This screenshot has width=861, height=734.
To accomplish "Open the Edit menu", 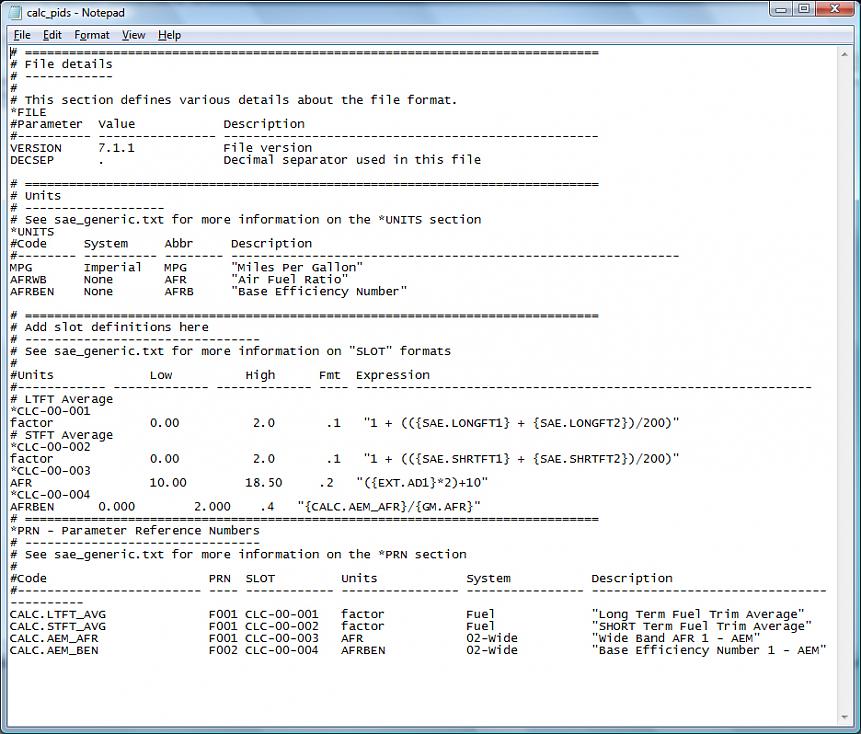I will tap(52, 35).
